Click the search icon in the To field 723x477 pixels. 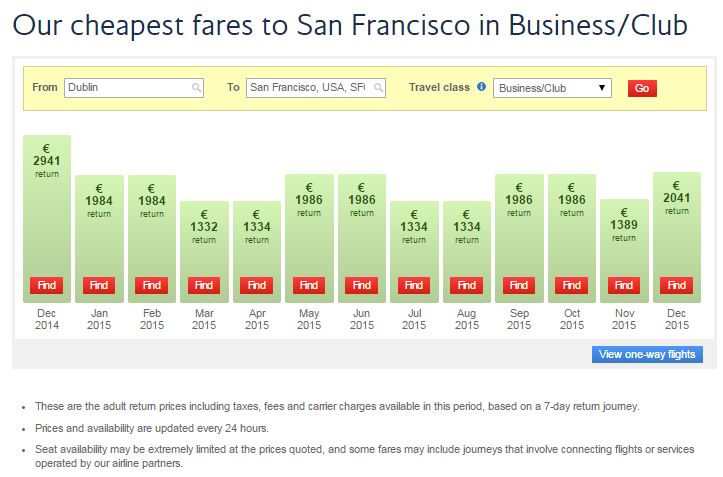coord(379,88)
